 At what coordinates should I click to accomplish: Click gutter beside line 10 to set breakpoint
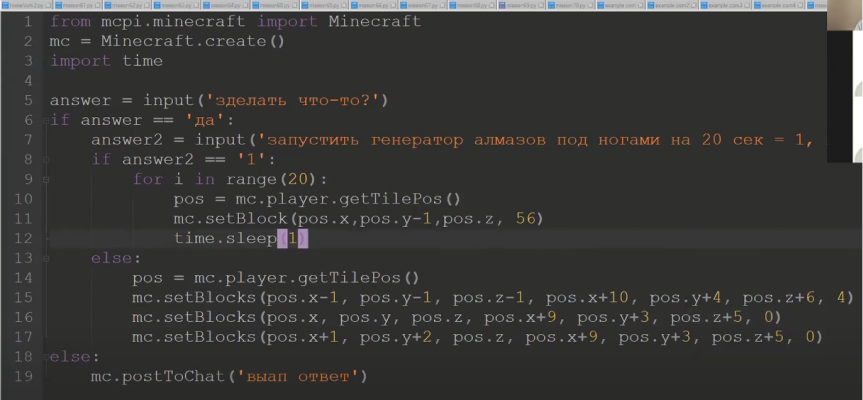[x=40, y=199]
